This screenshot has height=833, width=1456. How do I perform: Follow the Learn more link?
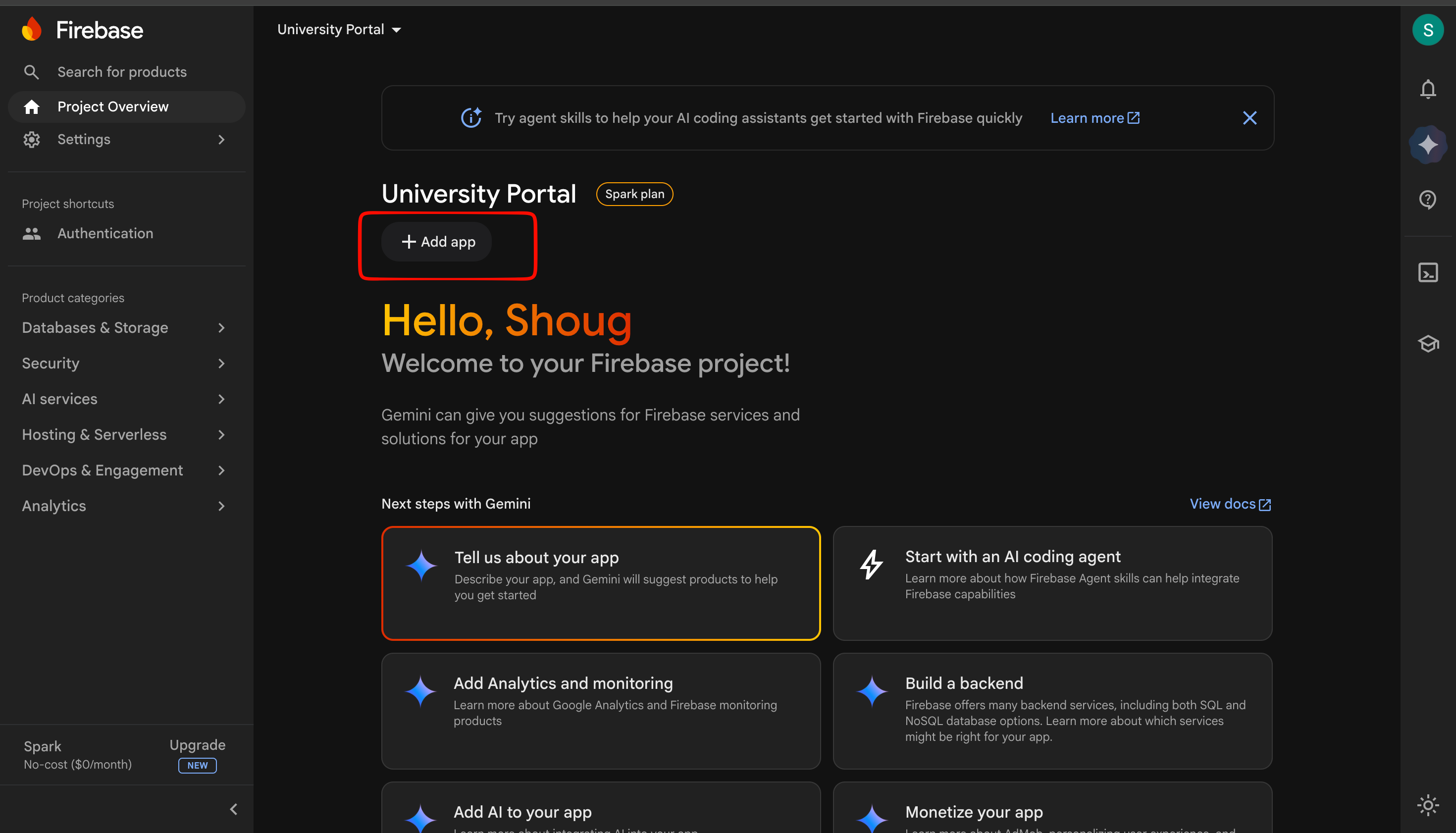pyautogui.click(x=1095, y=118)
